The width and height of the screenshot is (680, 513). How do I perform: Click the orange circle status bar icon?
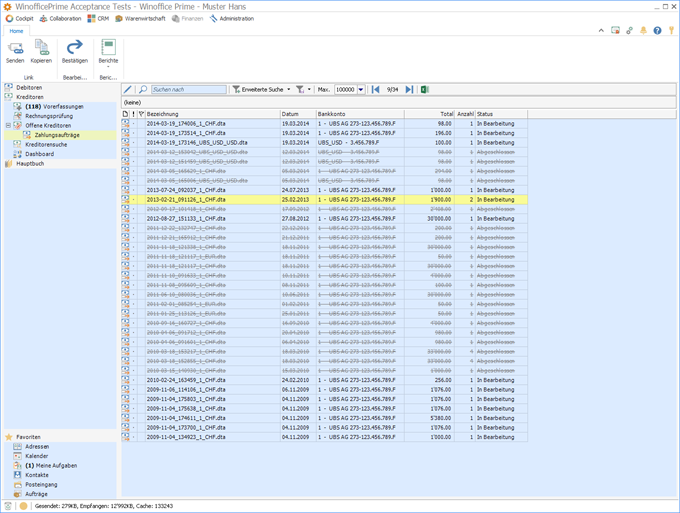pyautogui.click(x=23, y=506)
